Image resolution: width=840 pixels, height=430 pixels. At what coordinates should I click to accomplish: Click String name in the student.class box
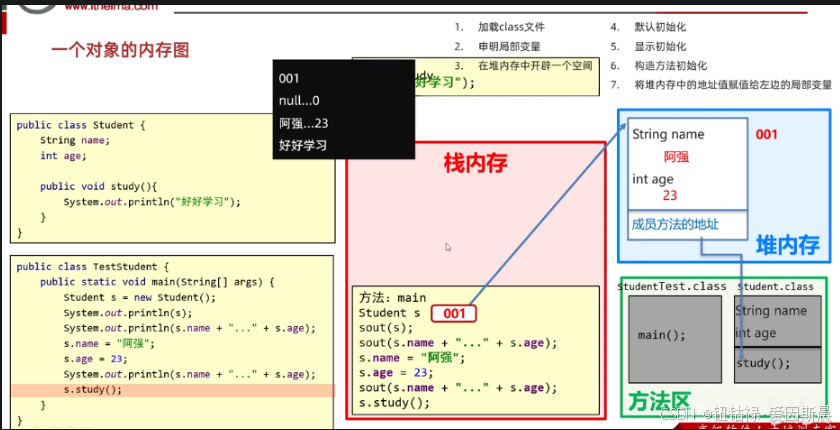[x=770, y=311]
